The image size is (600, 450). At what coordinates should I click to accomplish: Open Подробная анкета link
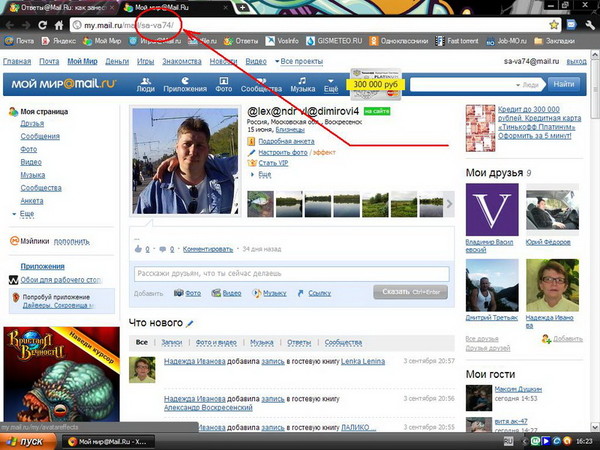tap(286, 141)
